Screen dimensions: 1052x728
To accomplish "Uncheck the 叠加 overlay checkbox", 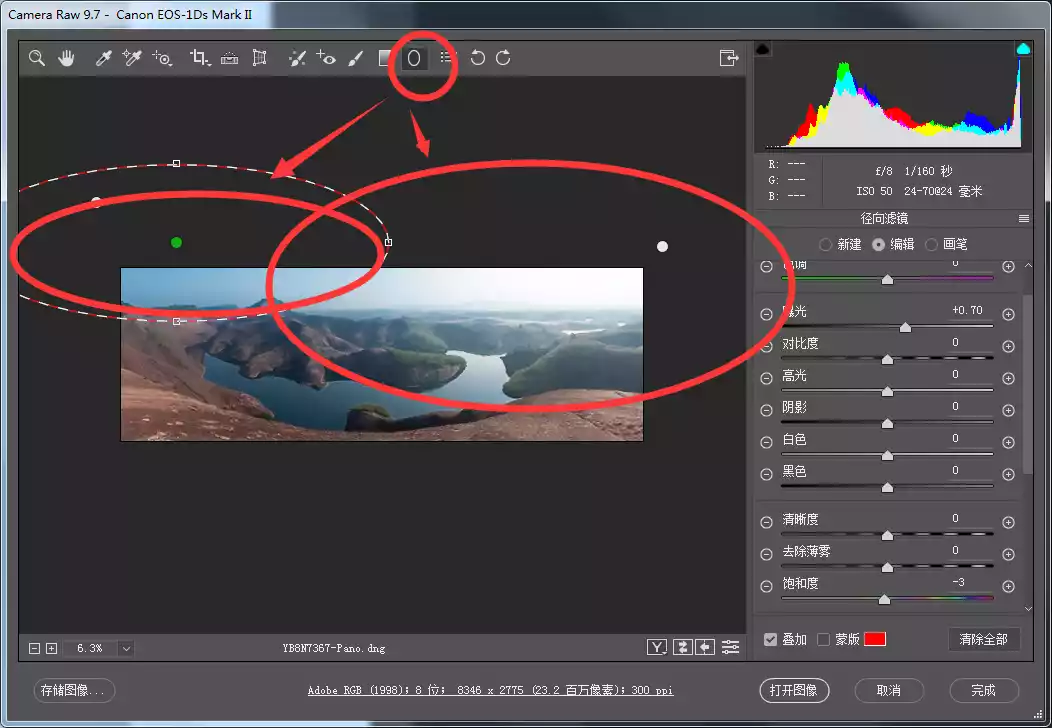I will click(770, 639).
